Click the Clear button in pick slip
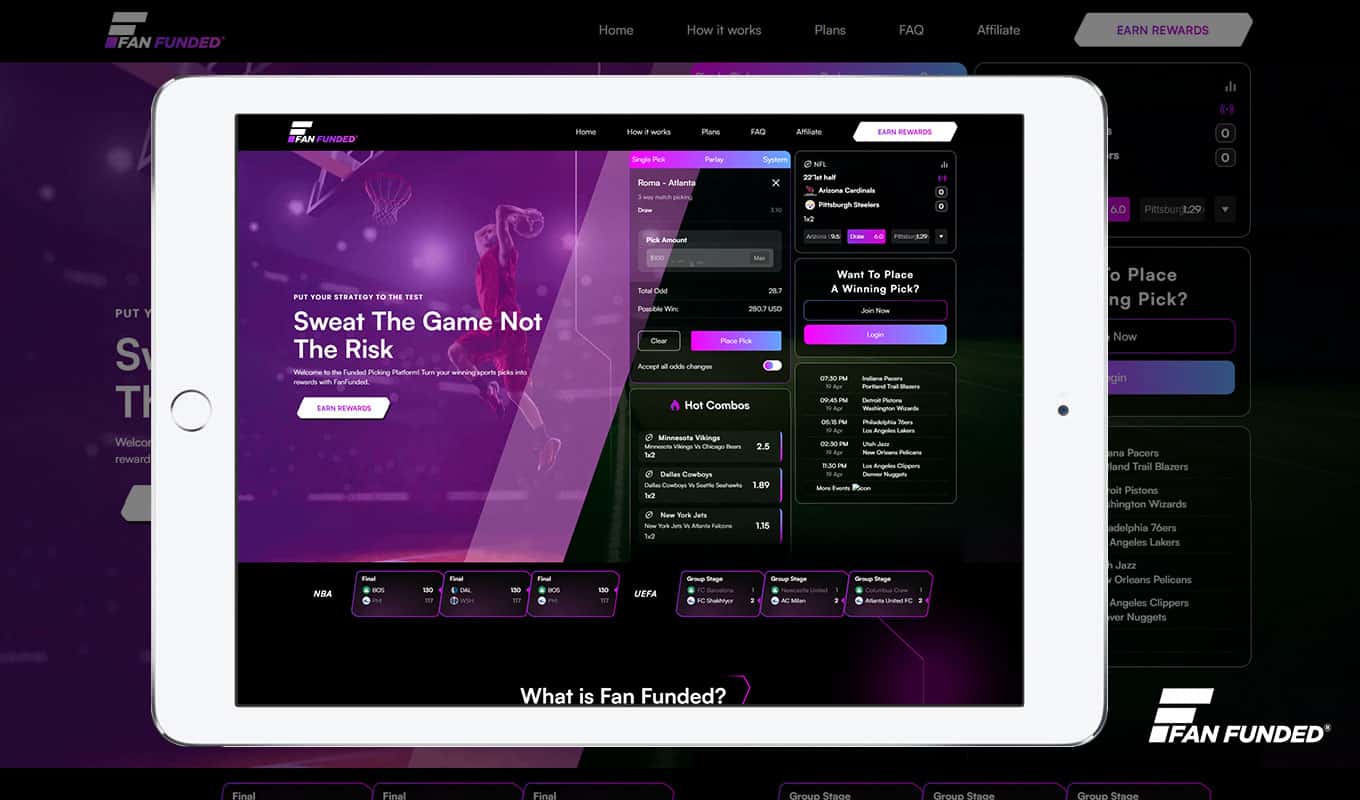Image resolution: width=1360 pixels, height=800 pixels. (659, 341)
